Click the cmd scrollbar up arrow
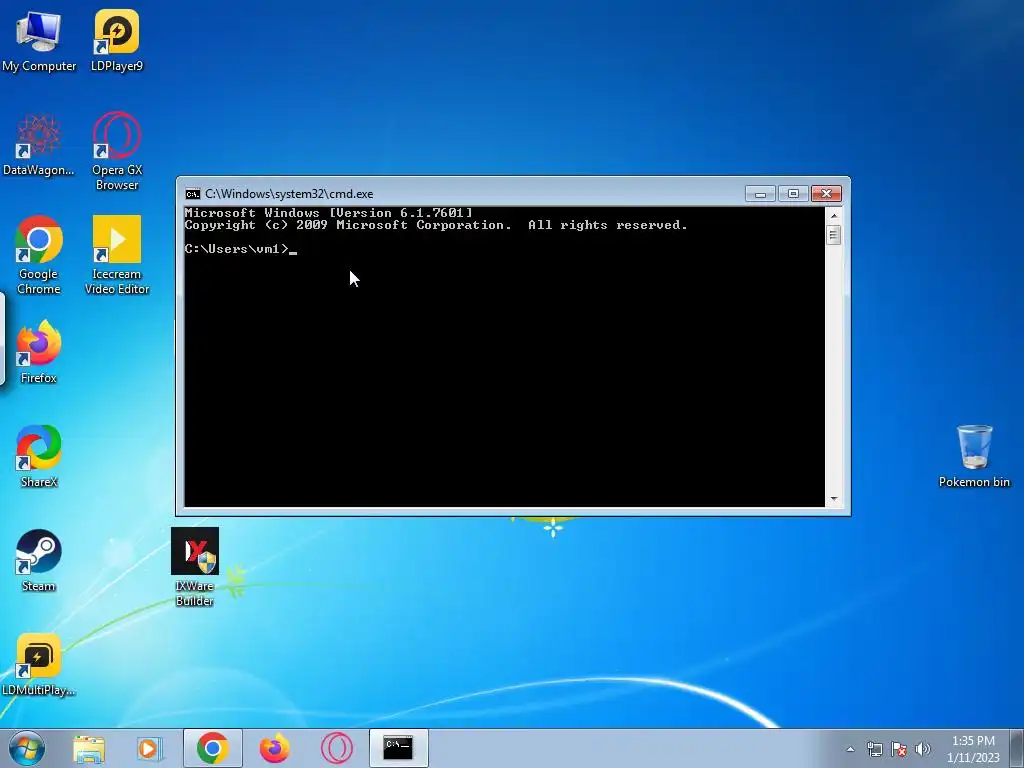The image size is (1024, 768). 833,215
